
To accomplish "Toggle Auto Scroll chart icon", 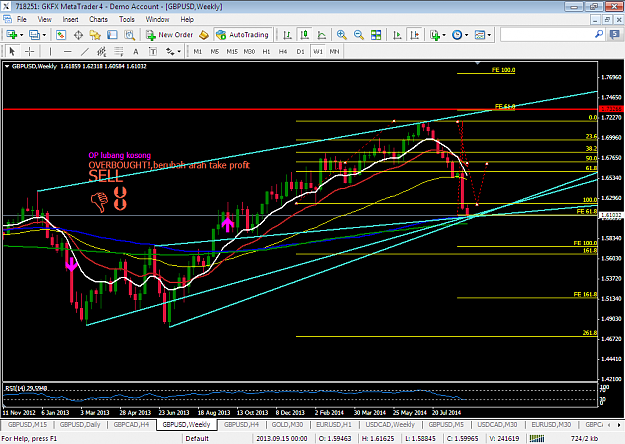I will coord(397,35).
